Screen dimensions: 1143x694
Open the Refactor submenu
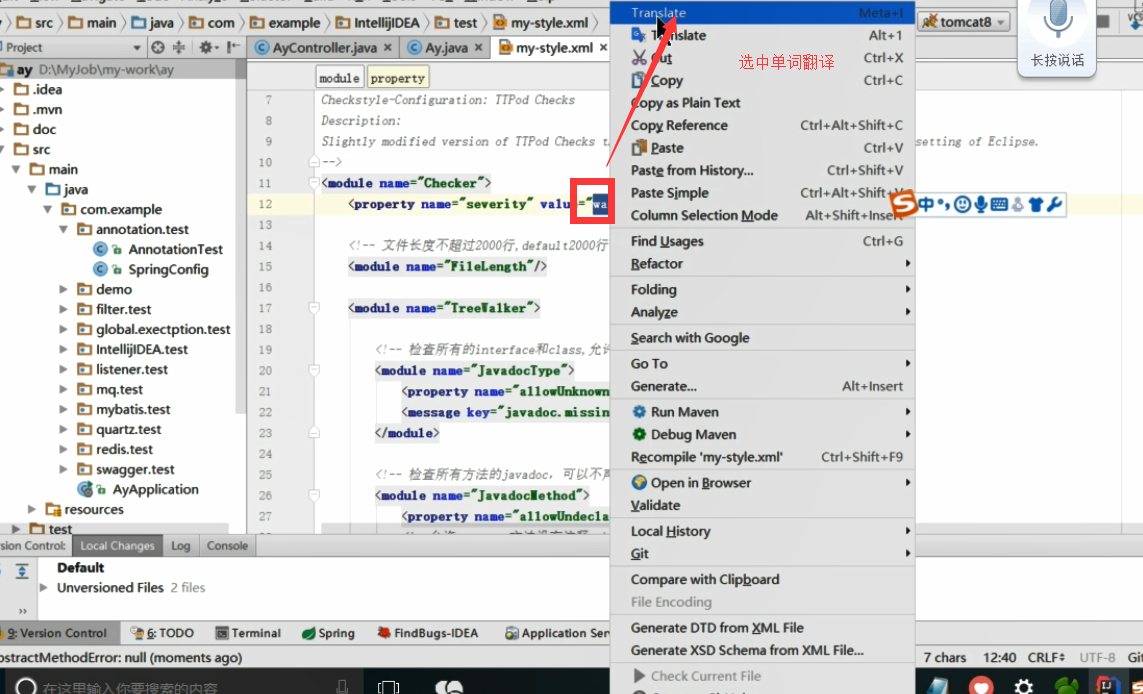coord(762,264)
